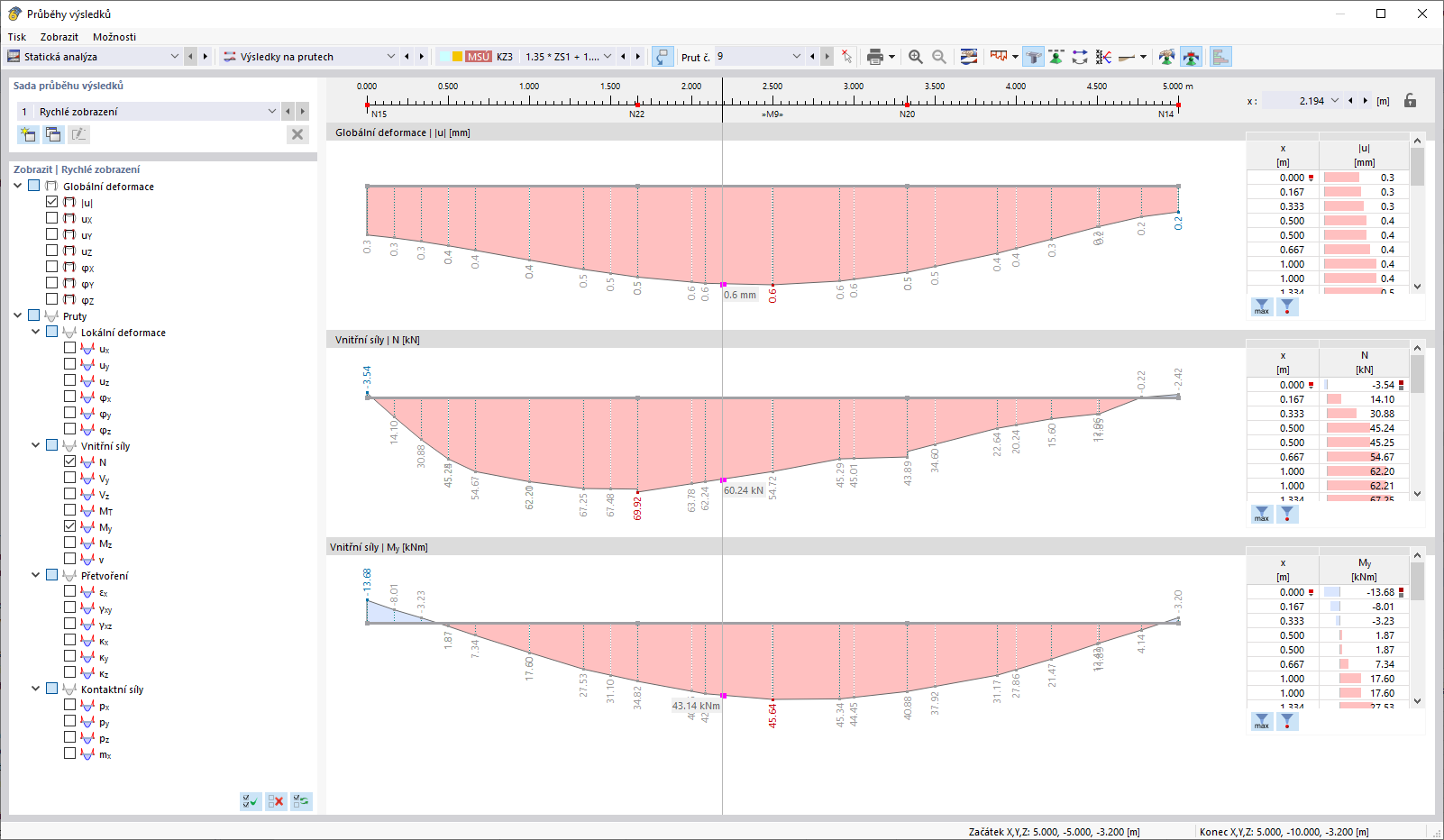Create a new result diagram set

click(x=28, y=134)
